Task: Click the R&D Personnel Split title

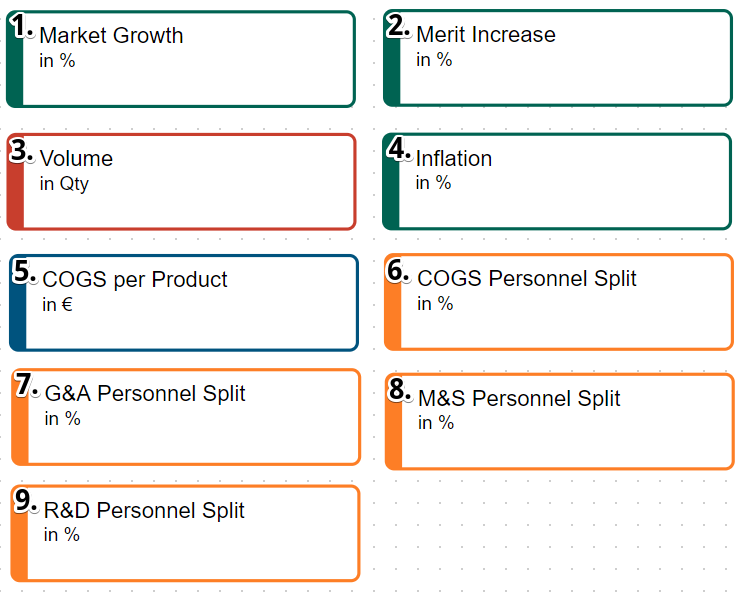Action: pos(144,511)
